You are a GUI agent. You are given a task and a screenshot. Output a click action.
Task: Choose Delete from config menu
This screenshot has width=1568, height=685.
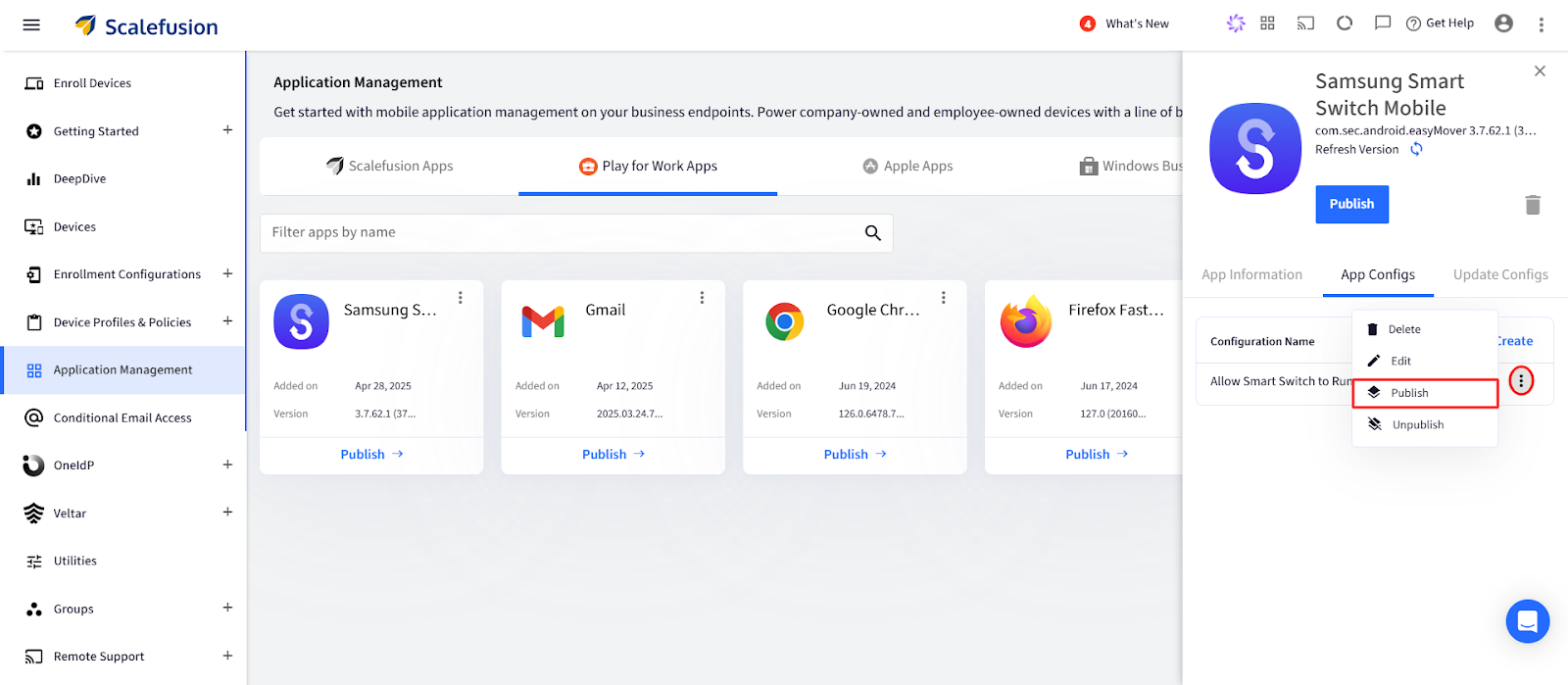click(x=1425, y=329)
